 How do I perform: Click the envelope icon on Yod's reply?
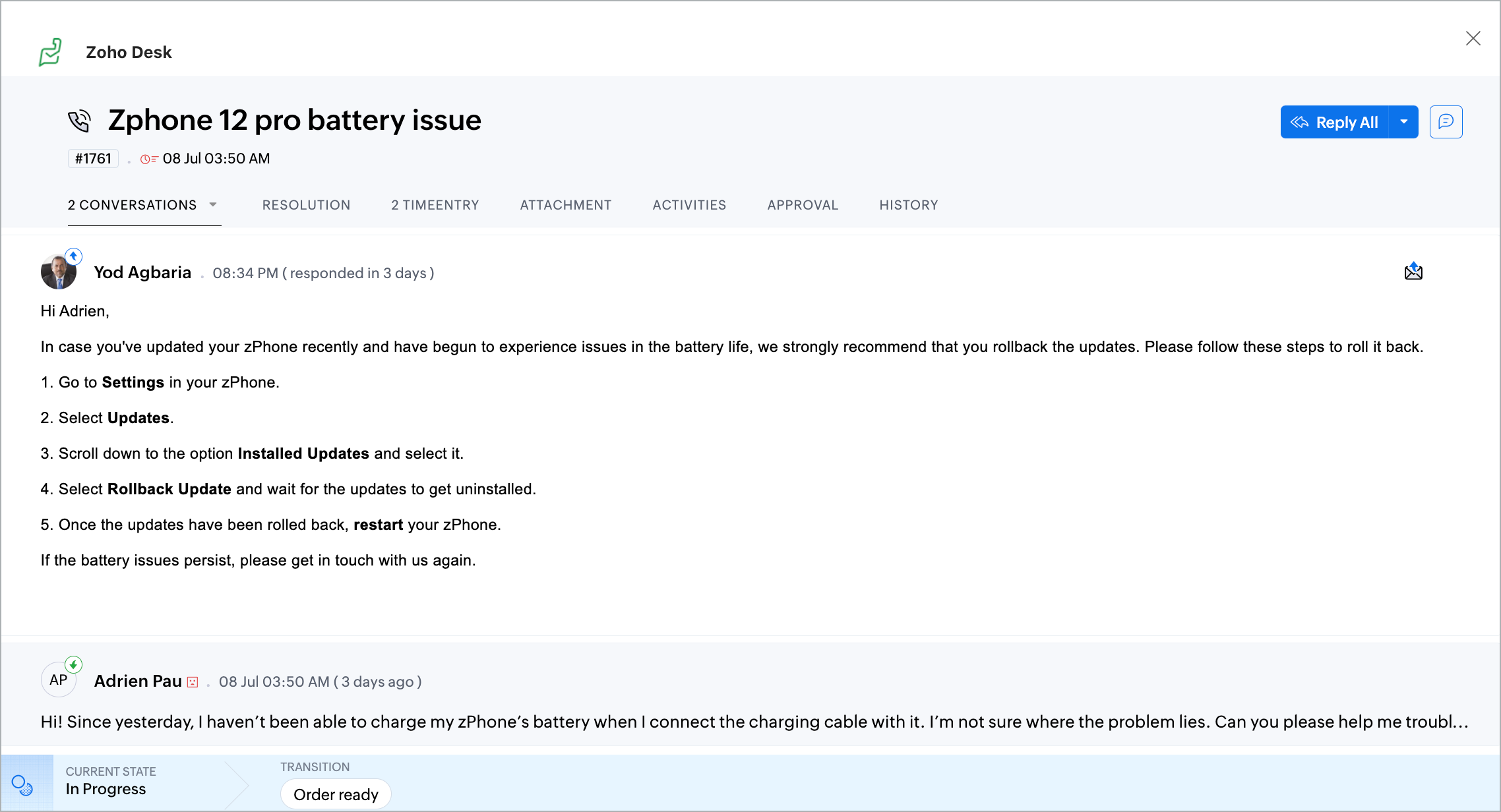[1413, 272]
